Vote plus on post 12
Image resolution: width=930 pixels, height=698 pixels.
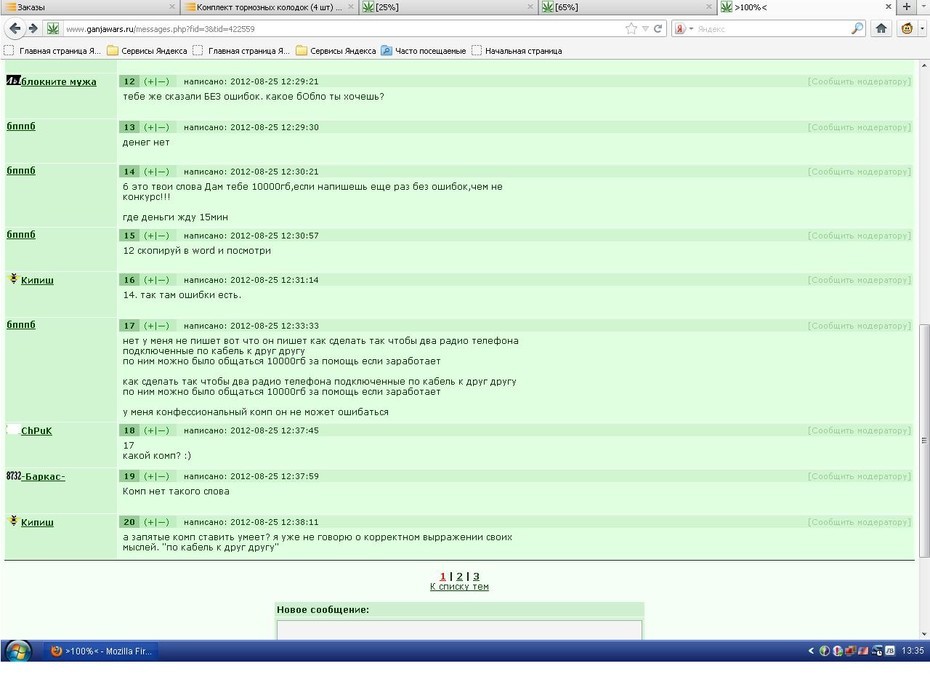(x=149, y=81)
